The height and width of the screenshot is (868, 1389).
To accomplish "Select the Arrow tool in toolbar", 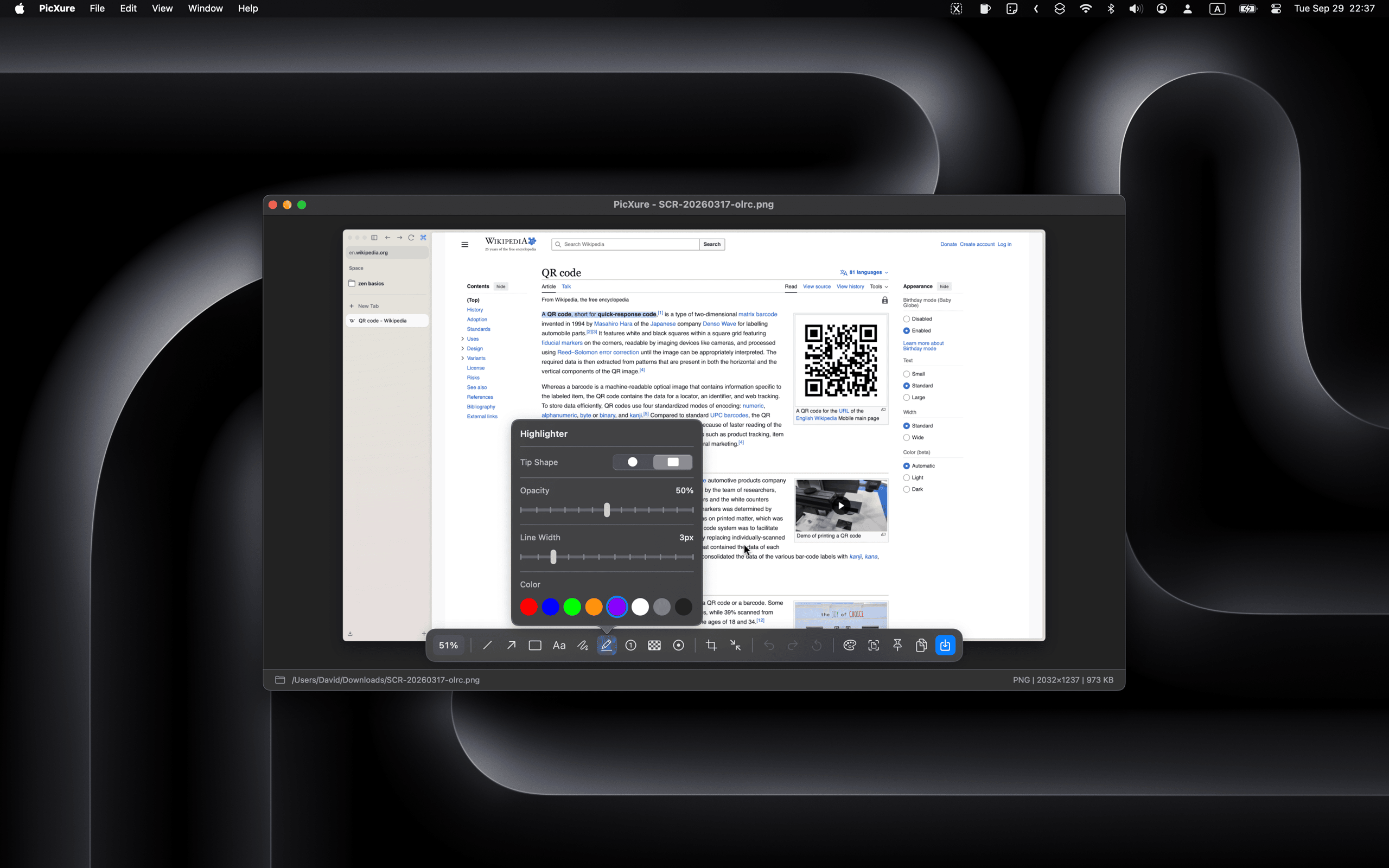I will (x=511, y=645).
